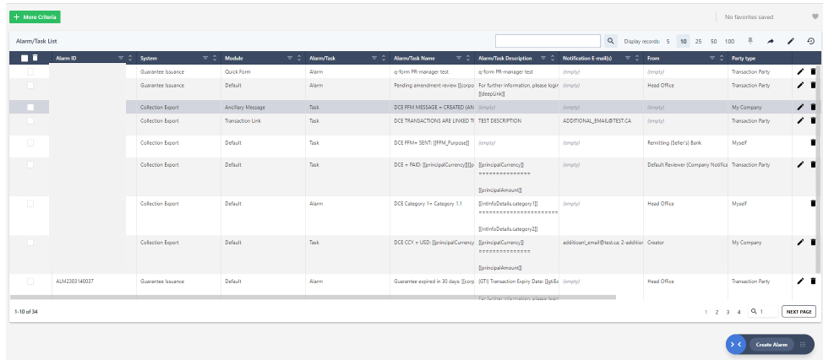Edit the Pending amendment review alarm

point(801,85)
